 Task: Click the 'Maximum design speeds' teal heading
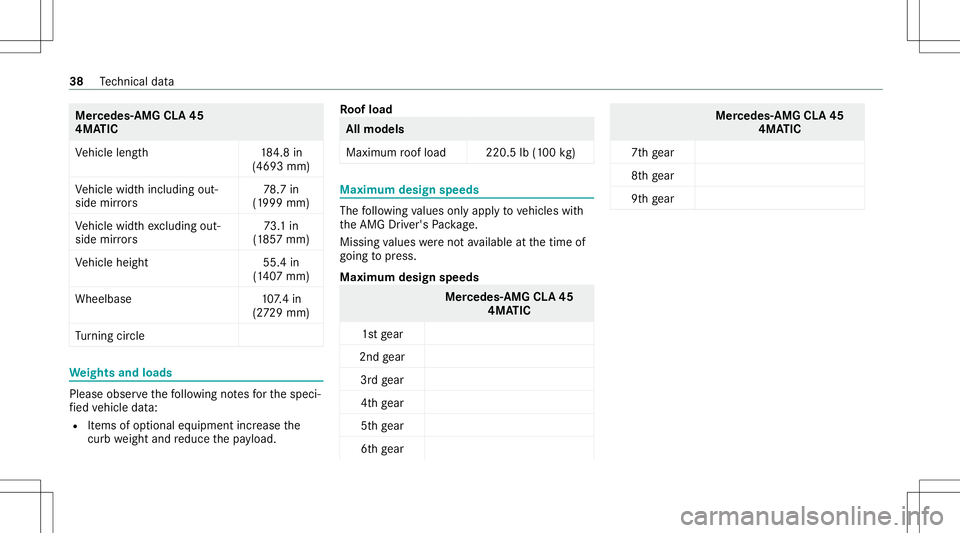(x=409, y=190)
